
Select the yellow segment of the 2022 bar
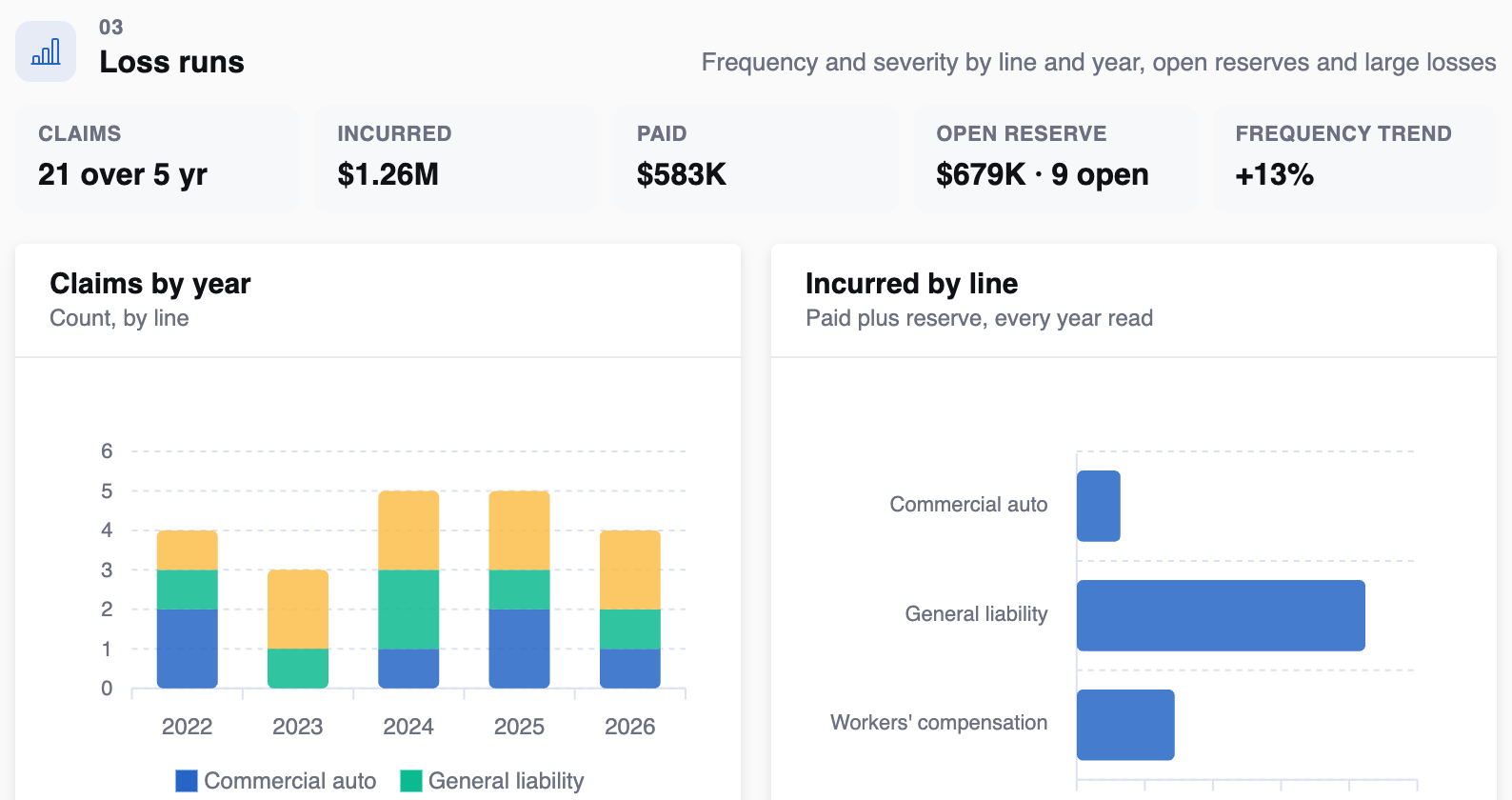pos(188,550)
